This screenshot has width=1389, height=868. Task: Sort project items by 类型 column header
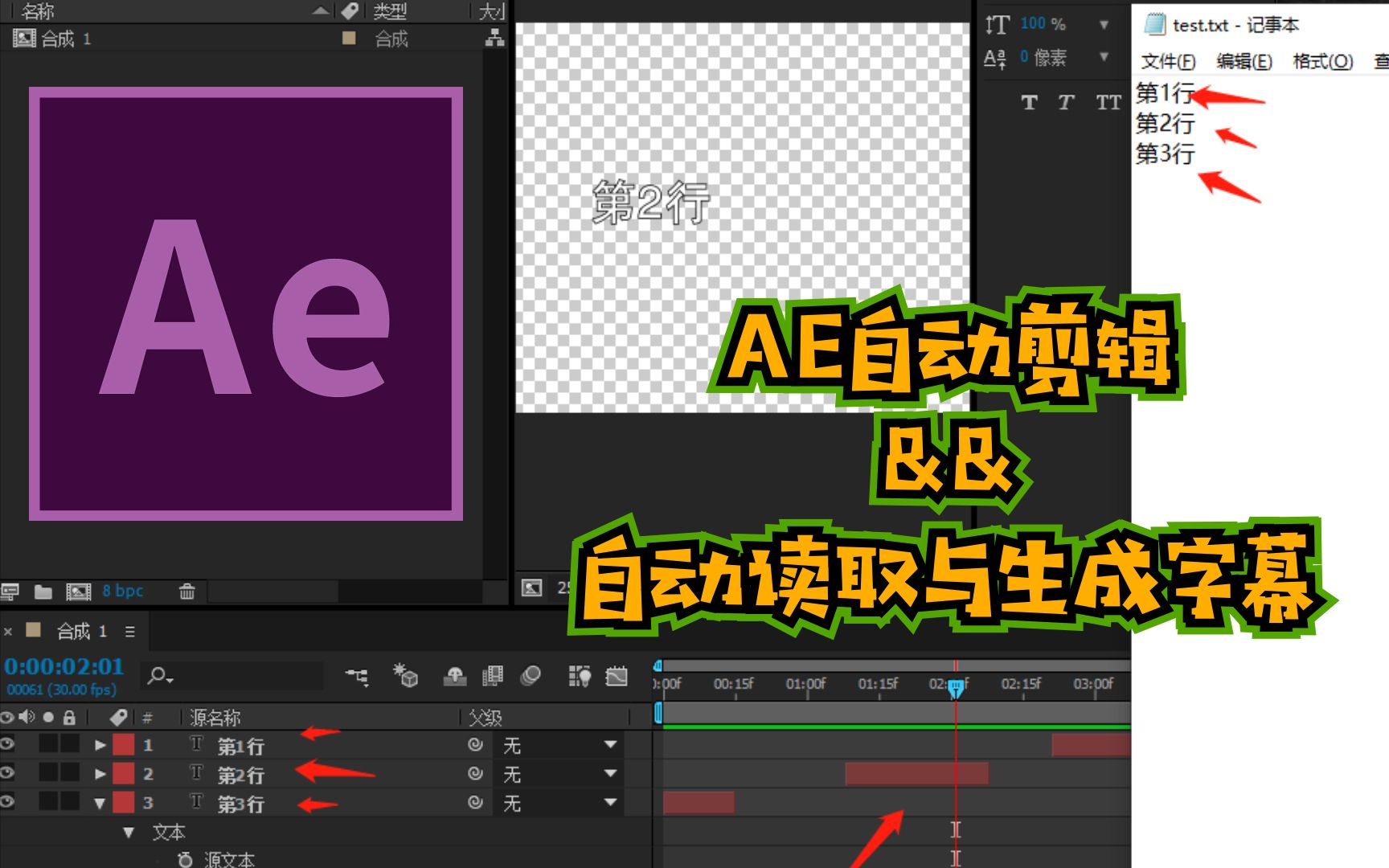pos(390,10)
